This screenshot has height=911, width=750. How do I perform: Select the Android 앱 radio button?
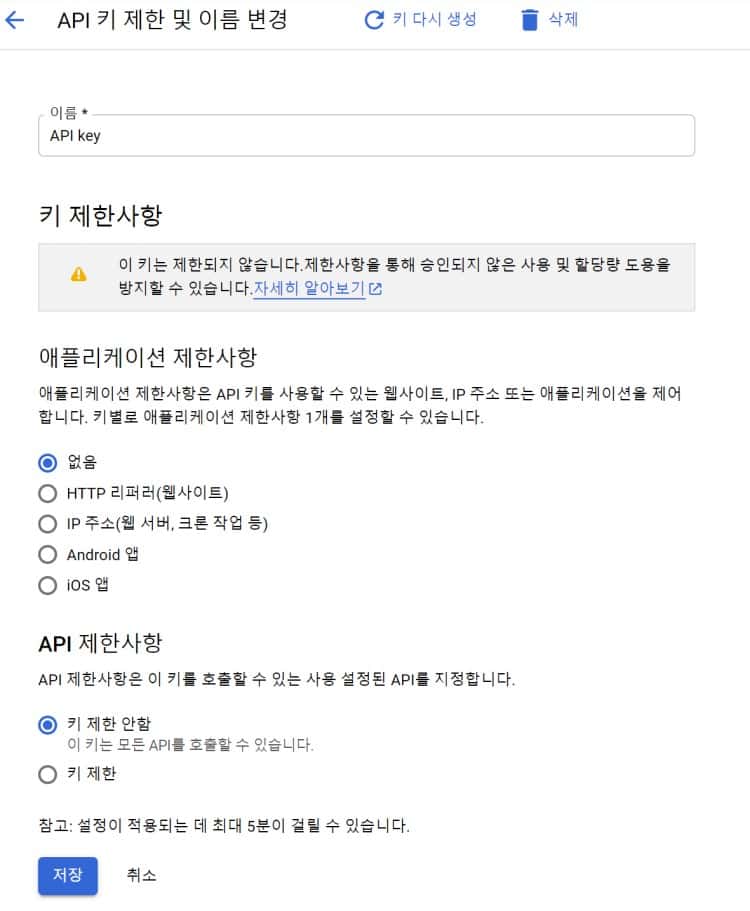tap(47, 555)
